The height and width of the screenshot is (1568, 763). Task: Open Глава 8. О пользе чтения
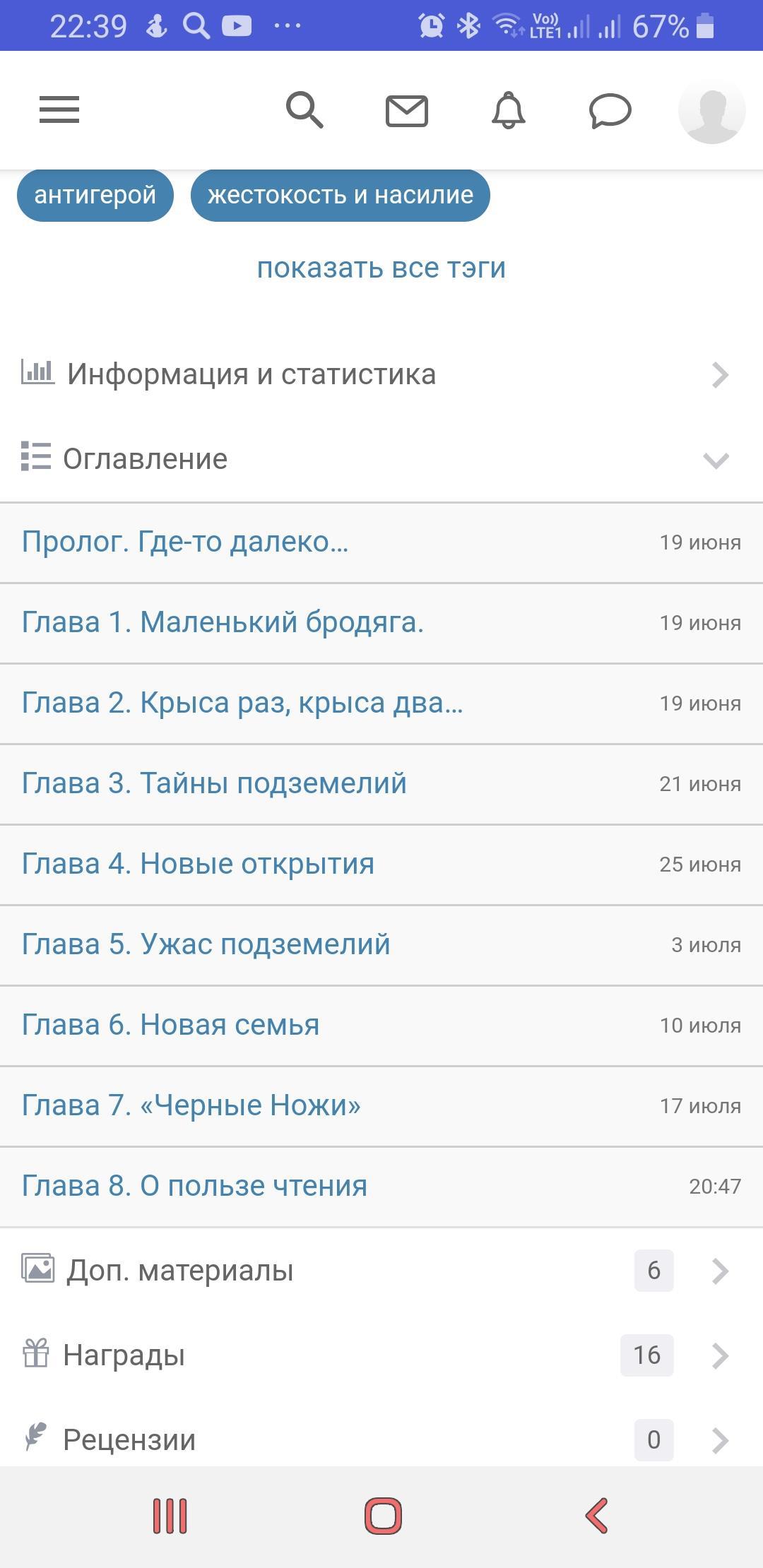[194, 1186]
